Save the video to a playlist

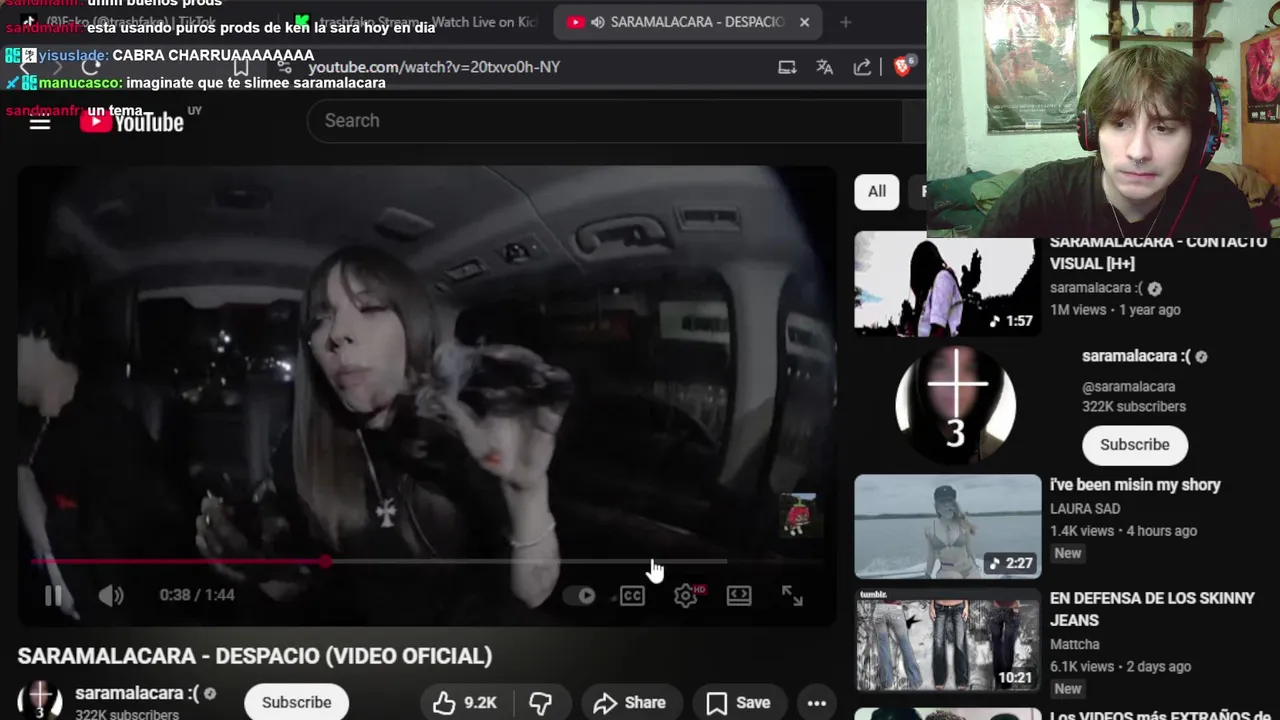(x=739, y=703)
